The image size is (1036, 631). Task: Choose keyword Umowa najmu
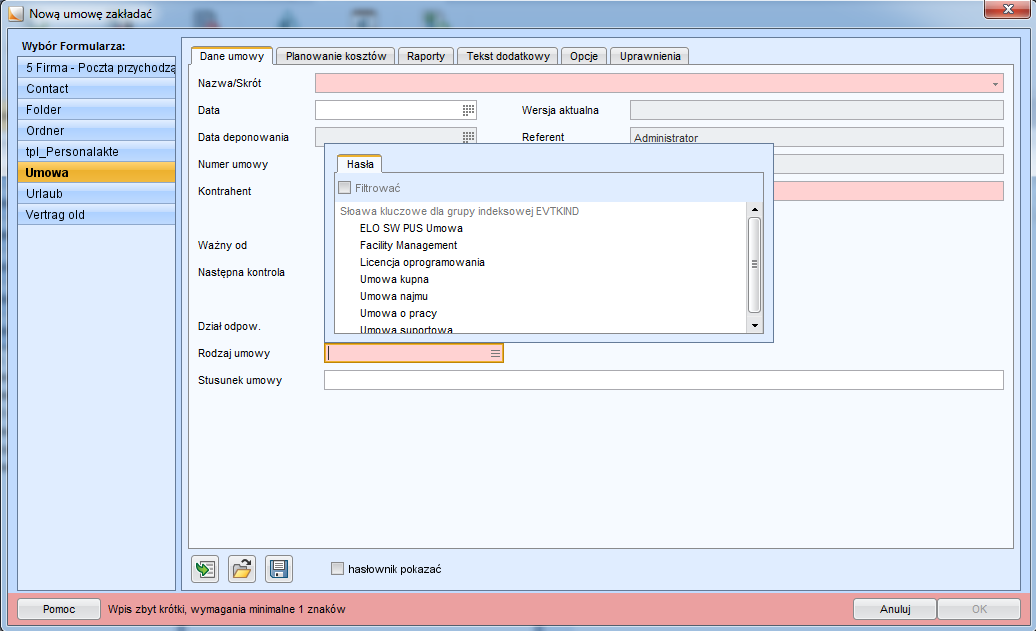394,296
